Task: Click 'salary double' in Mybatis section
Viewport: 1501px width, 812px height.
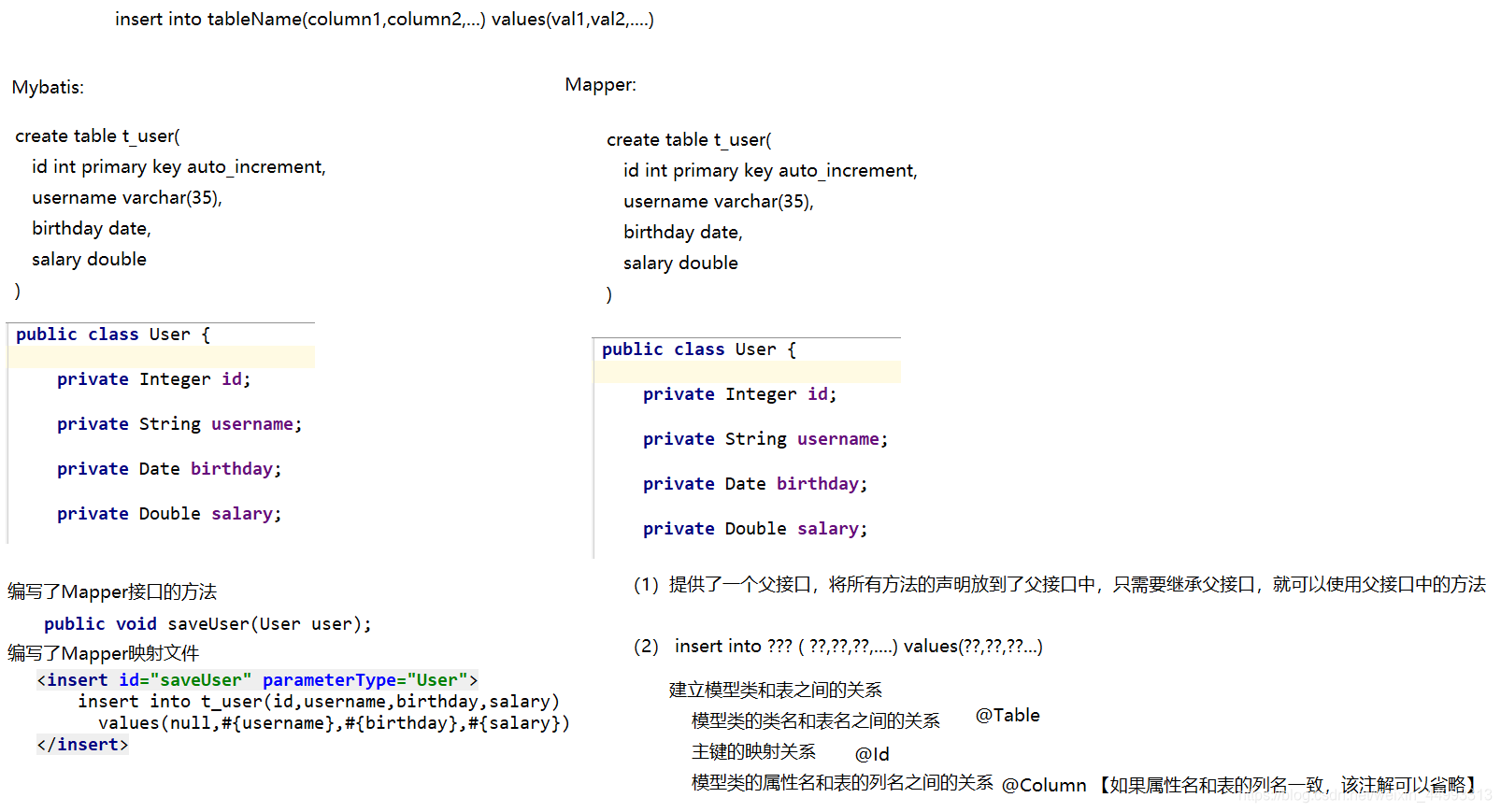Action: pos(89,260)
